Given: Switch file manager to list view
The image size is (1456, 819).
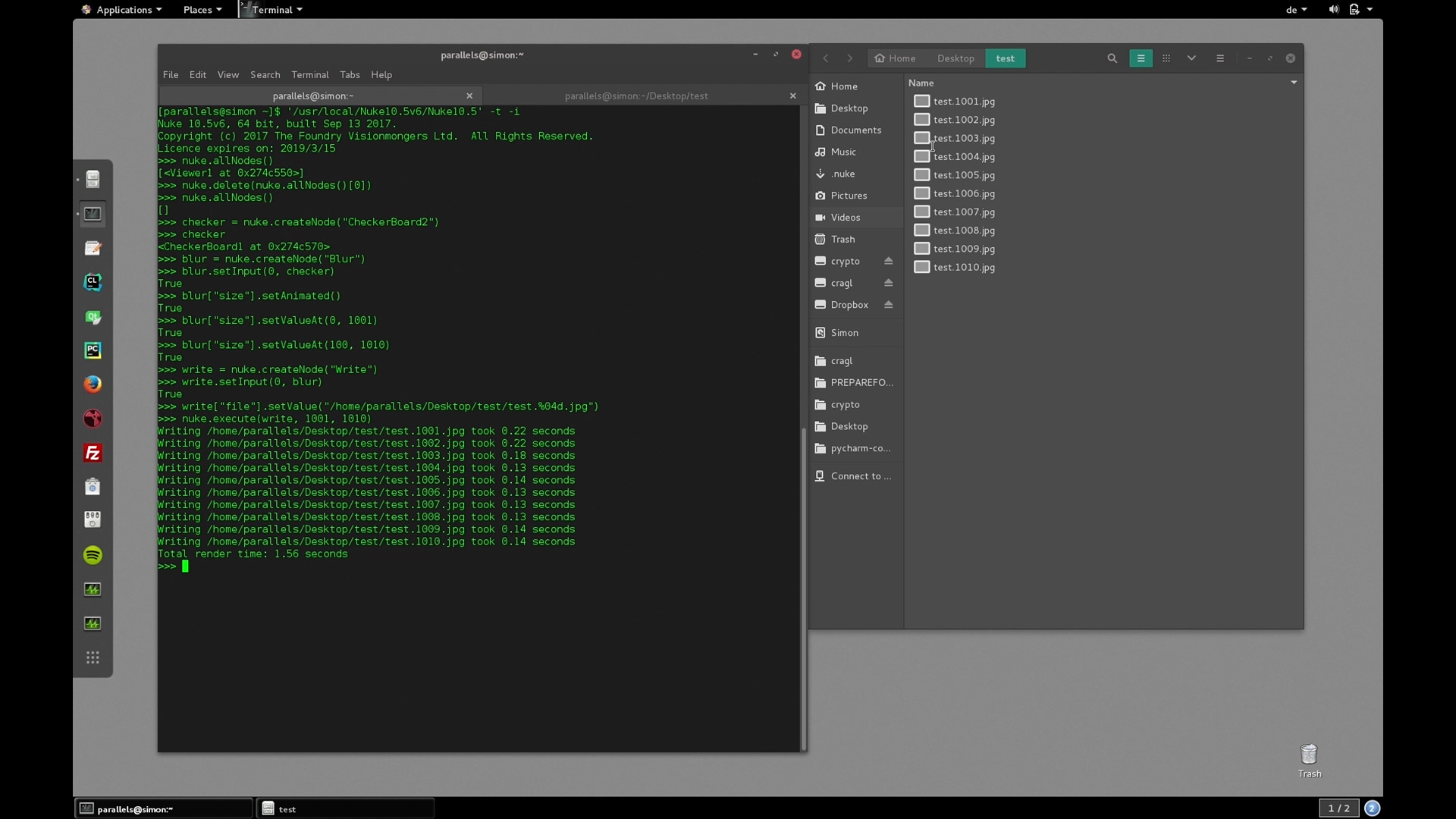Looking at the screenshot, I should (x=1141, y=58).
